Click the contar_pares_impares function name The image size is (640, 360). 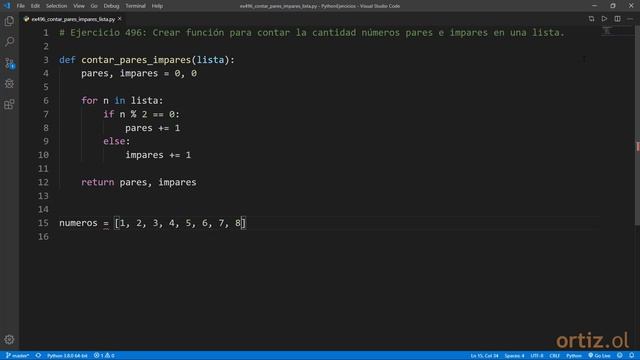coord(136,60)
